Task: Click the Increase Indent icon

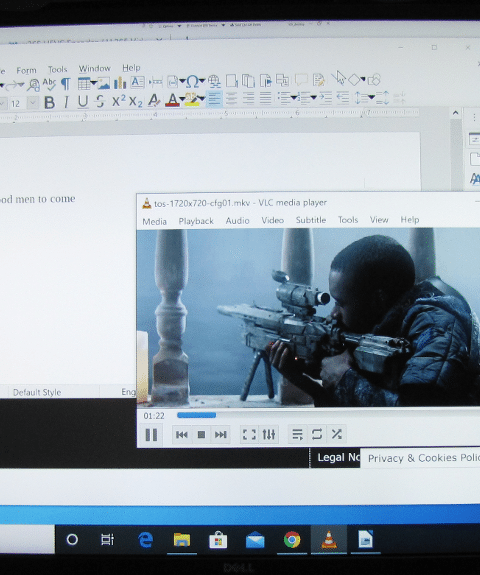Action: pyautogui.click(x=325, y=98)
